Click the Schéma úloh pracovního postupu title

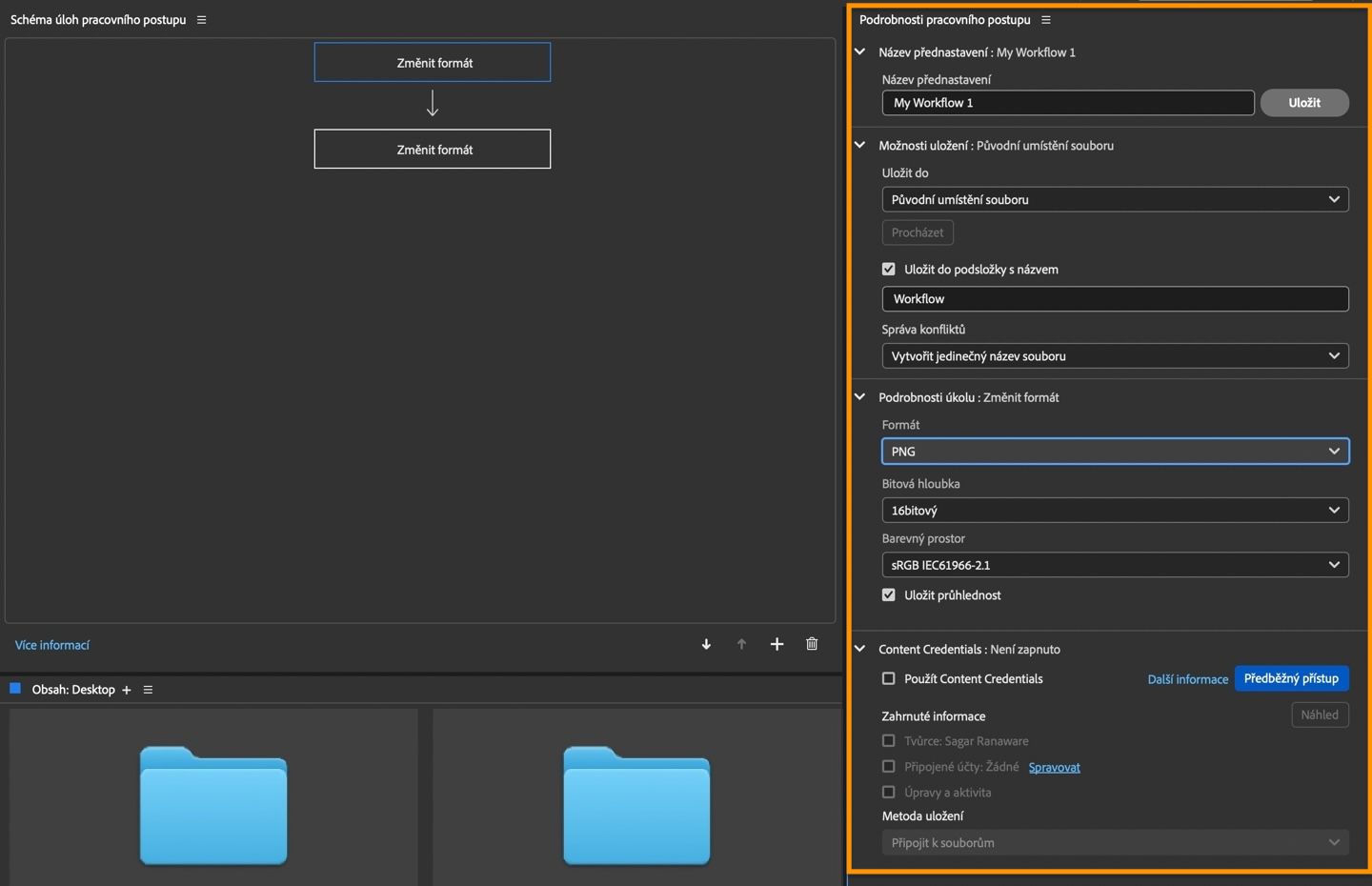[98, 19]
